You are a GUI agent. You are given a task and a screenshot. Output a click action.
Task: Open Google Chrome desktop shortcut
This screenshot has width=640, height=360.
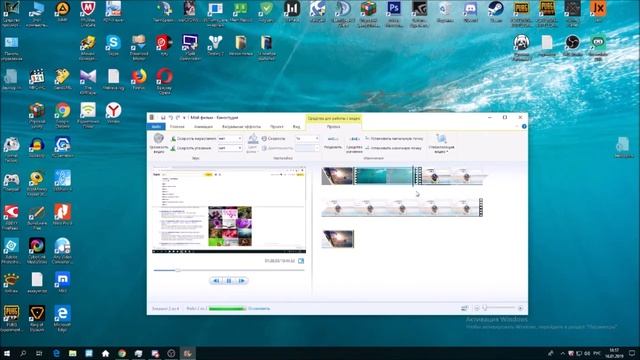click(x=62, y=116)
